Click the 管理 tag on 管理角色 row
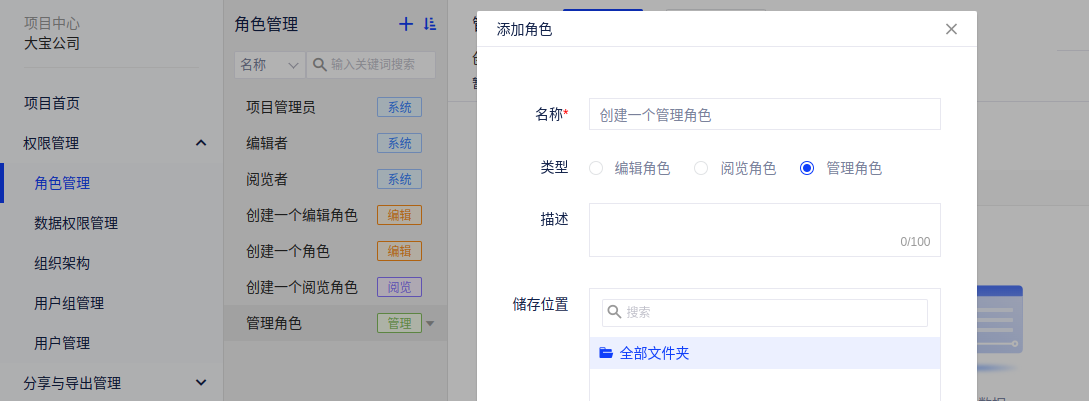1089x401 pixels. 399,323
